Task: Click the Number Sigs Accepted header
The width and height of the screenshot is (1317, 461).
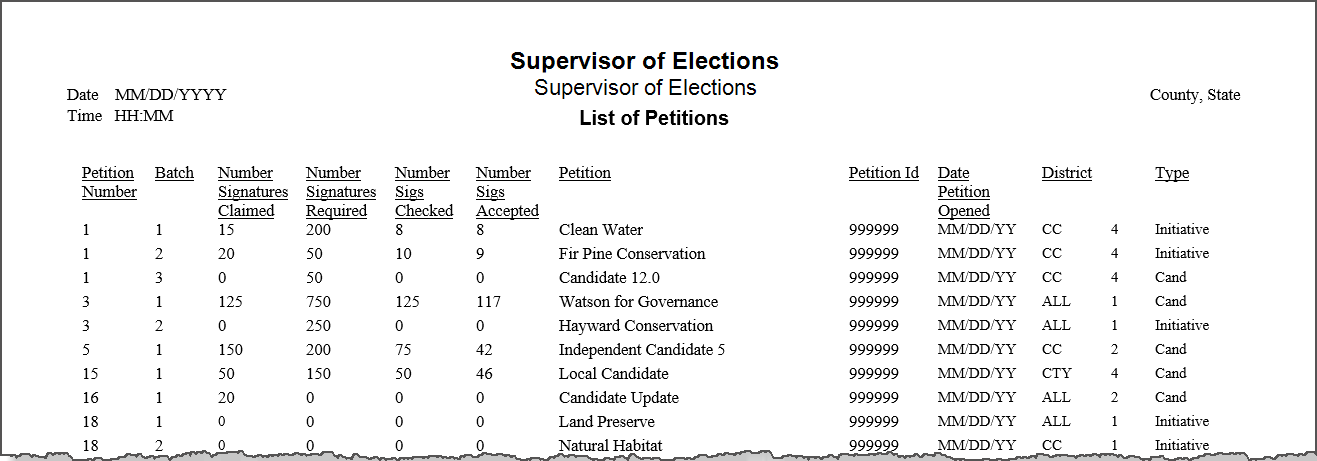Action: point(507,192)
